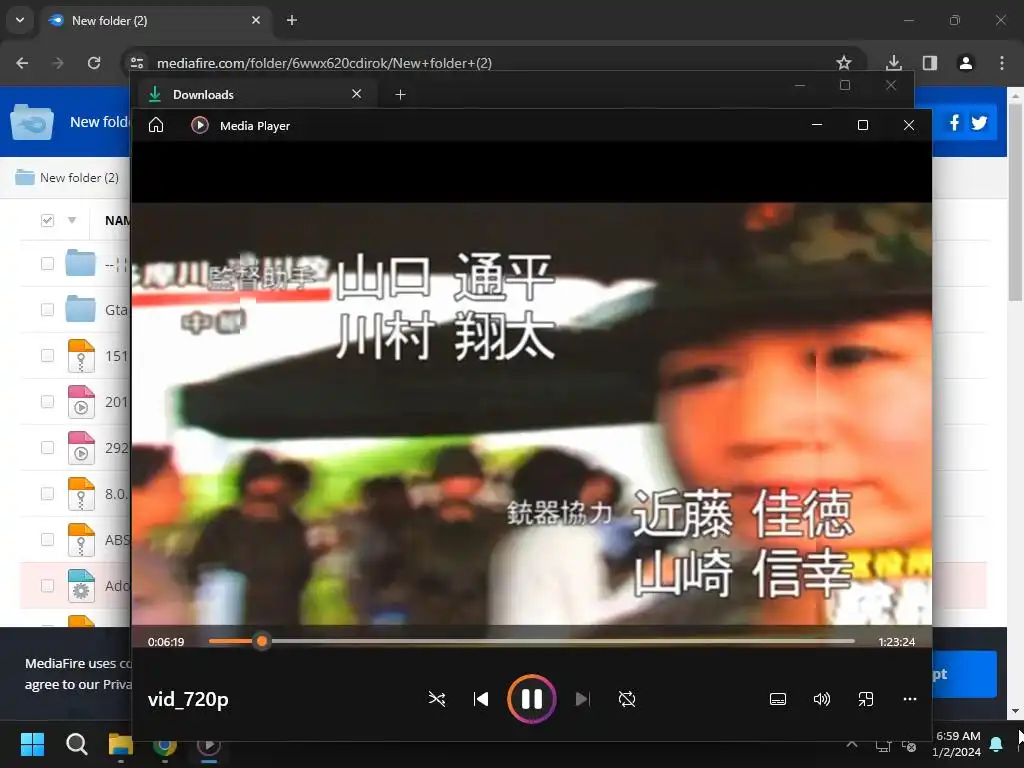Open a new Chrome tab

coord(292,20)
